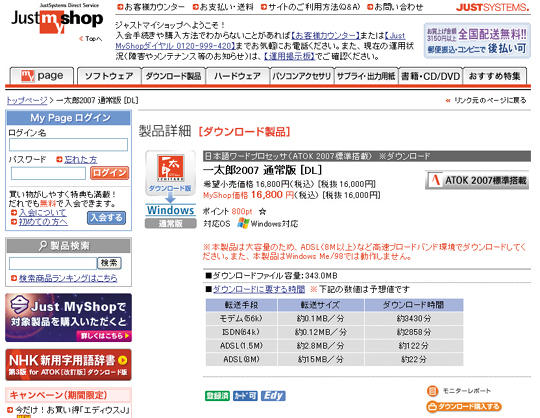Click the Edy payment icon
Viewport: 540px width, 418px height.
273,396
